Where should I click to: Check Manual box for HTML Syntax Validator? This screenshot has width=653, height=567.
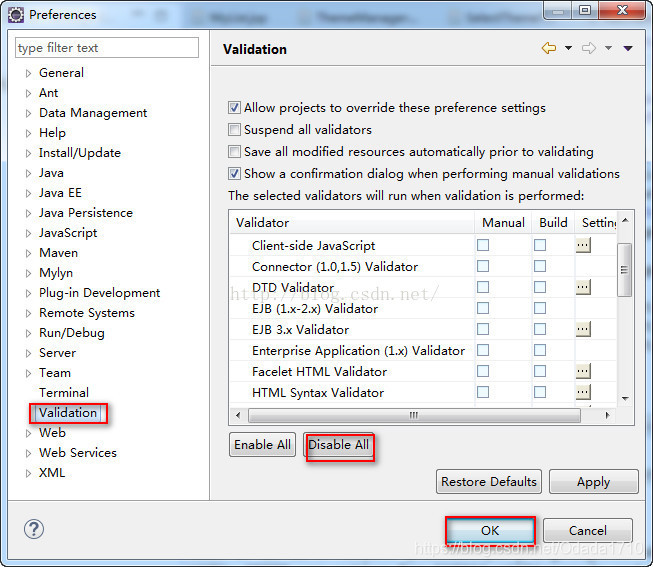(x=483, y=392)
